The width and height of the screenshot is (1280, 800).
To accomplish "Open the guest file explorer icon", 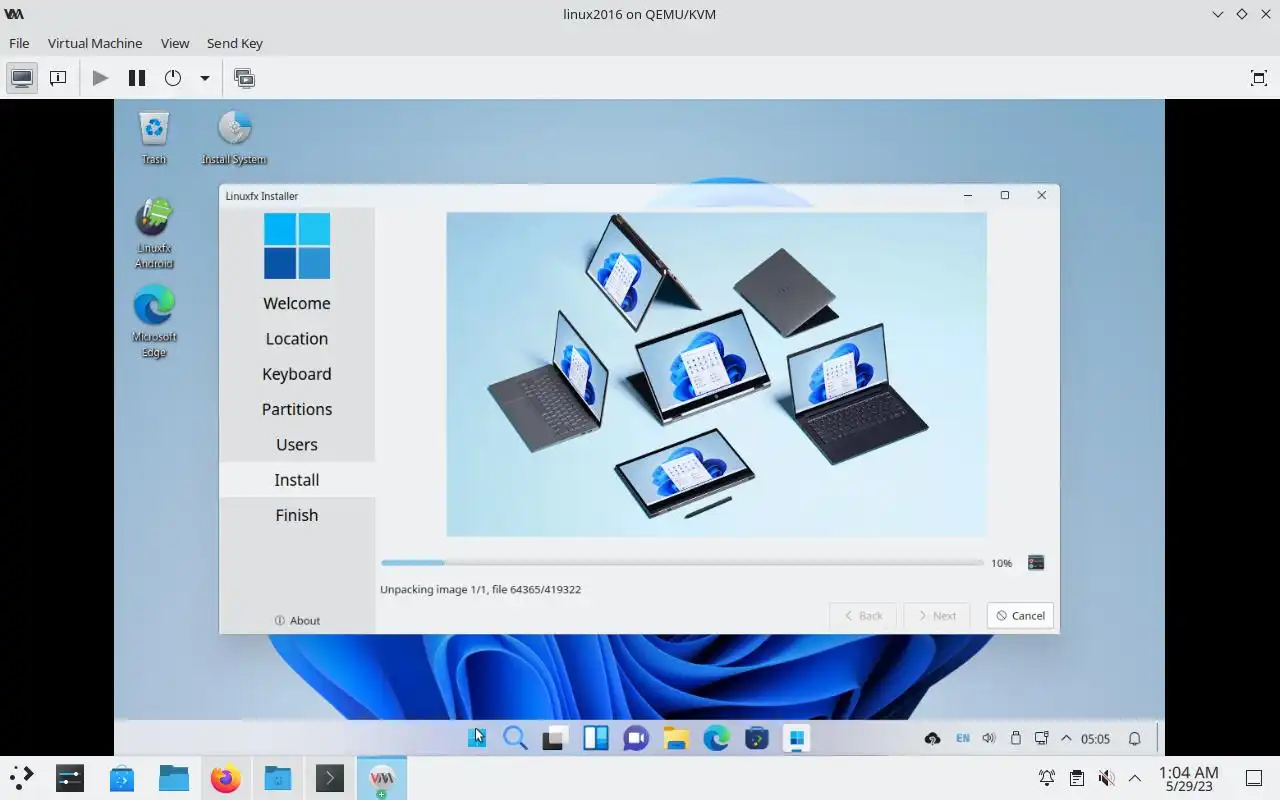I will tap(676, 738).
